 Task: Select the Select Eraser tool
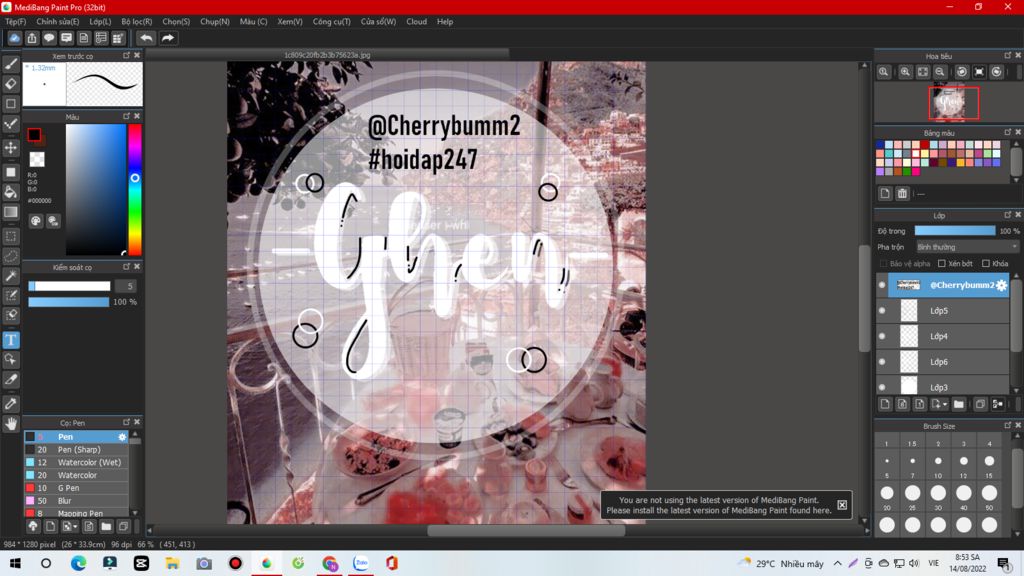coord(11,315)
